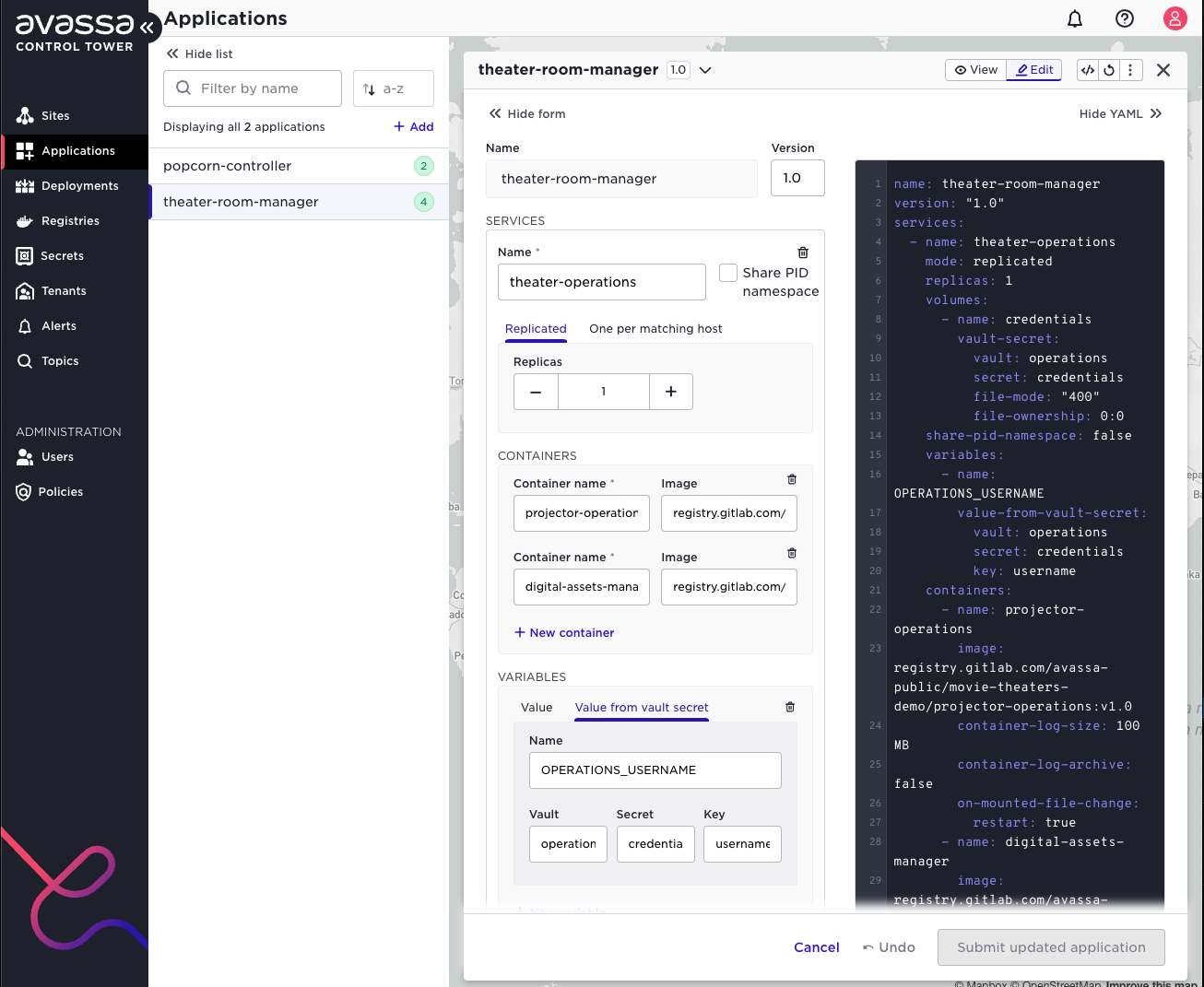Edit image field of digital-assets-manager container
Image resolution: width=1204 pixels, height=987 pixels.
729,587
